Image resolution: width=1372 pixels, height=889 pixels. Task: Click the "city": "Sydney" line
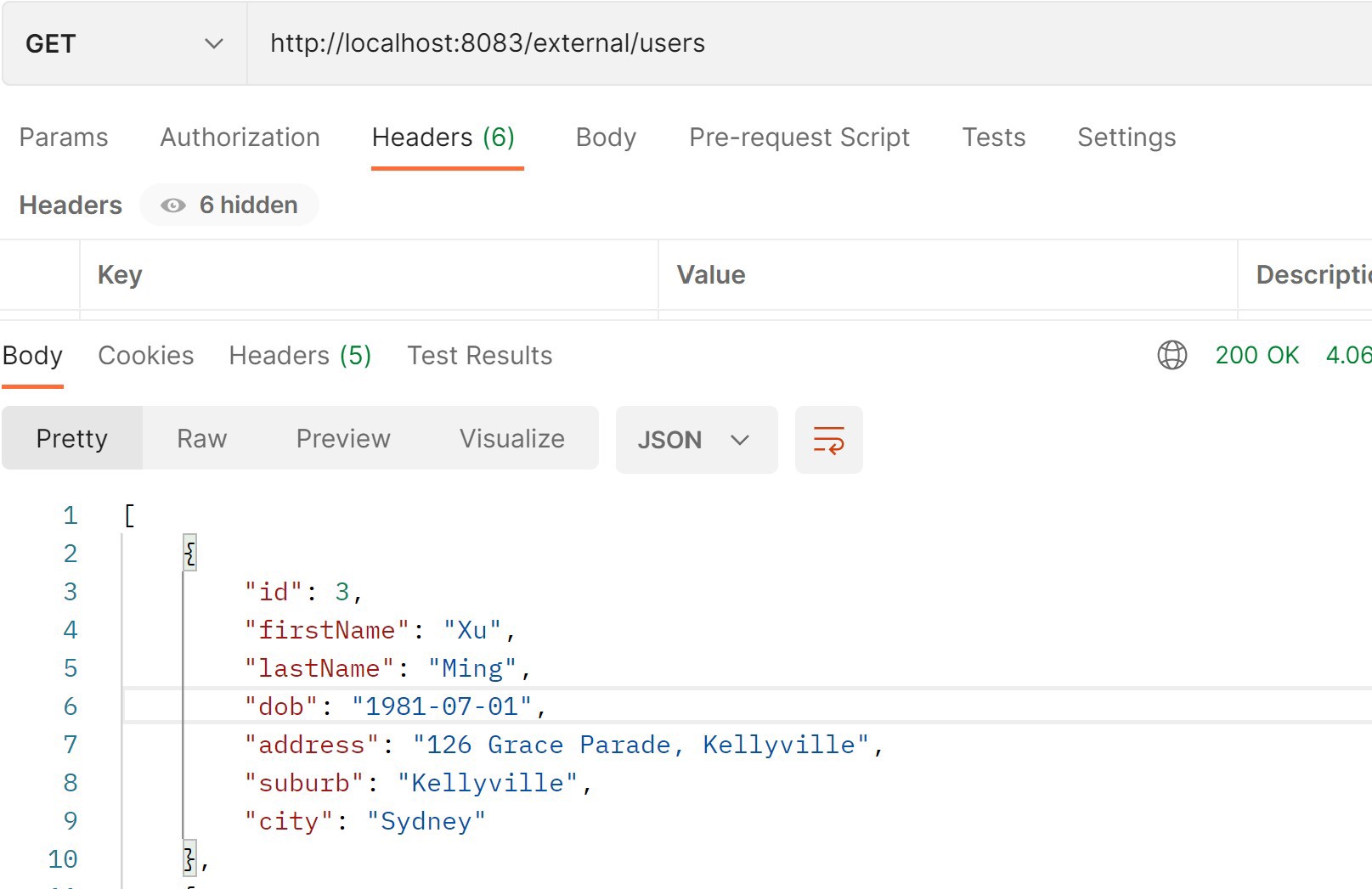coord(365,821)
